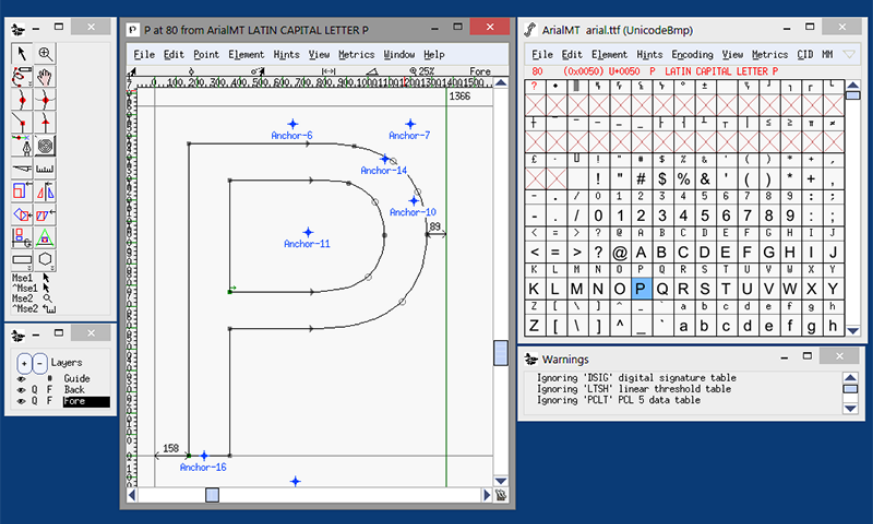Select the Anchor-11 point in glyph

[x=308, y=232]
